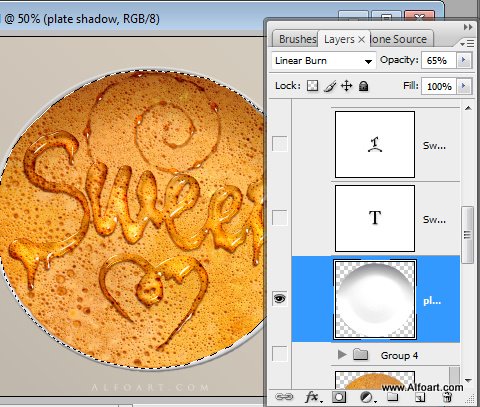Viewport: 480px width, 407px height.
Task: Collapse panel with double-arrow icon
Action: [x=468, y=27]
